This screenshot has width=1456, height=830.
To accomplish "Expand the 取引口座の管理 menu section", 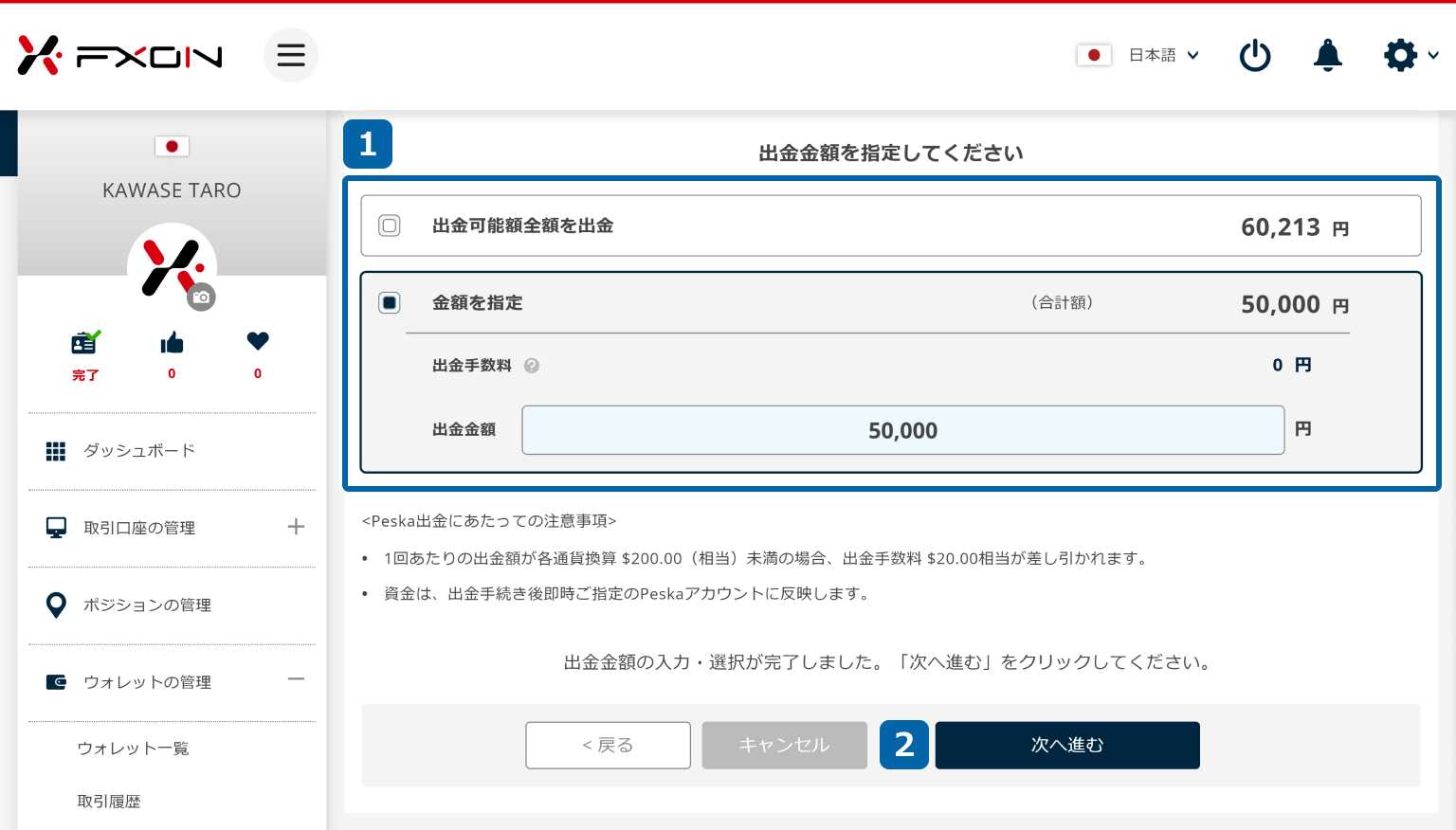I will pyautogui.click(x=296, y=527).
